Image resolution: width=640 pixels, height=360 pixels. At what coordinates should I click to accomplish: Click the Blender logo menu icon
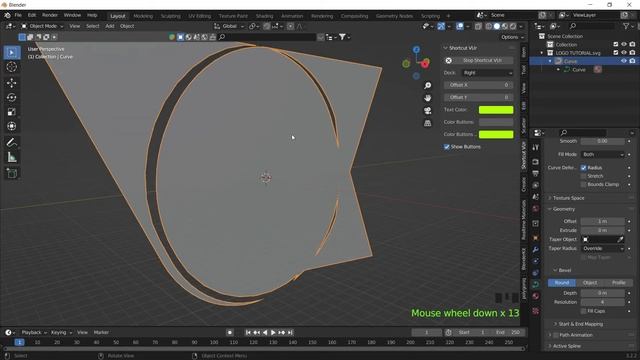click(7, 15)
